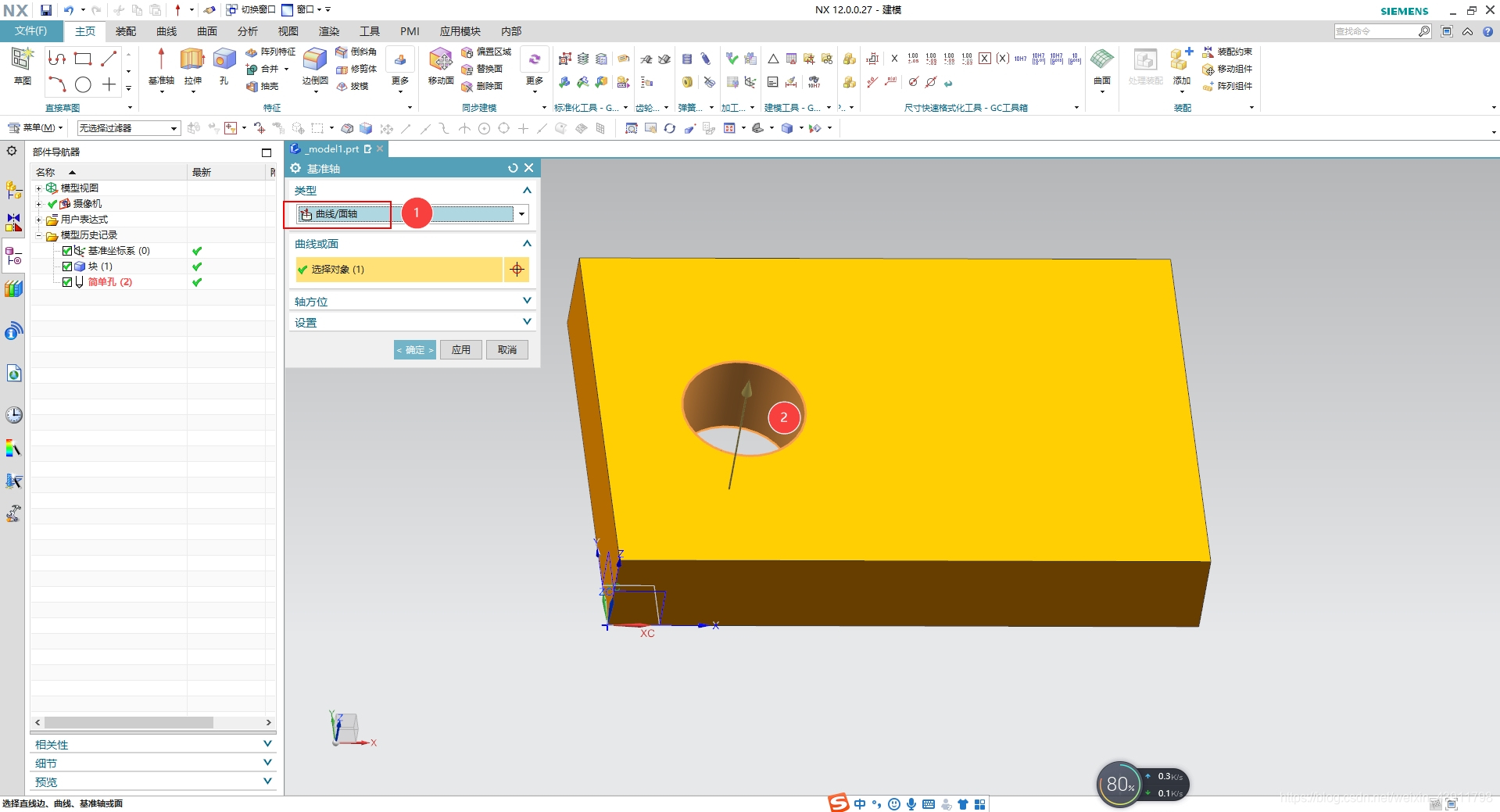Viewport: 1500px width, 812px height.
Task: Select the Delete Face (删除面) tool
Action: coord(482,86)
